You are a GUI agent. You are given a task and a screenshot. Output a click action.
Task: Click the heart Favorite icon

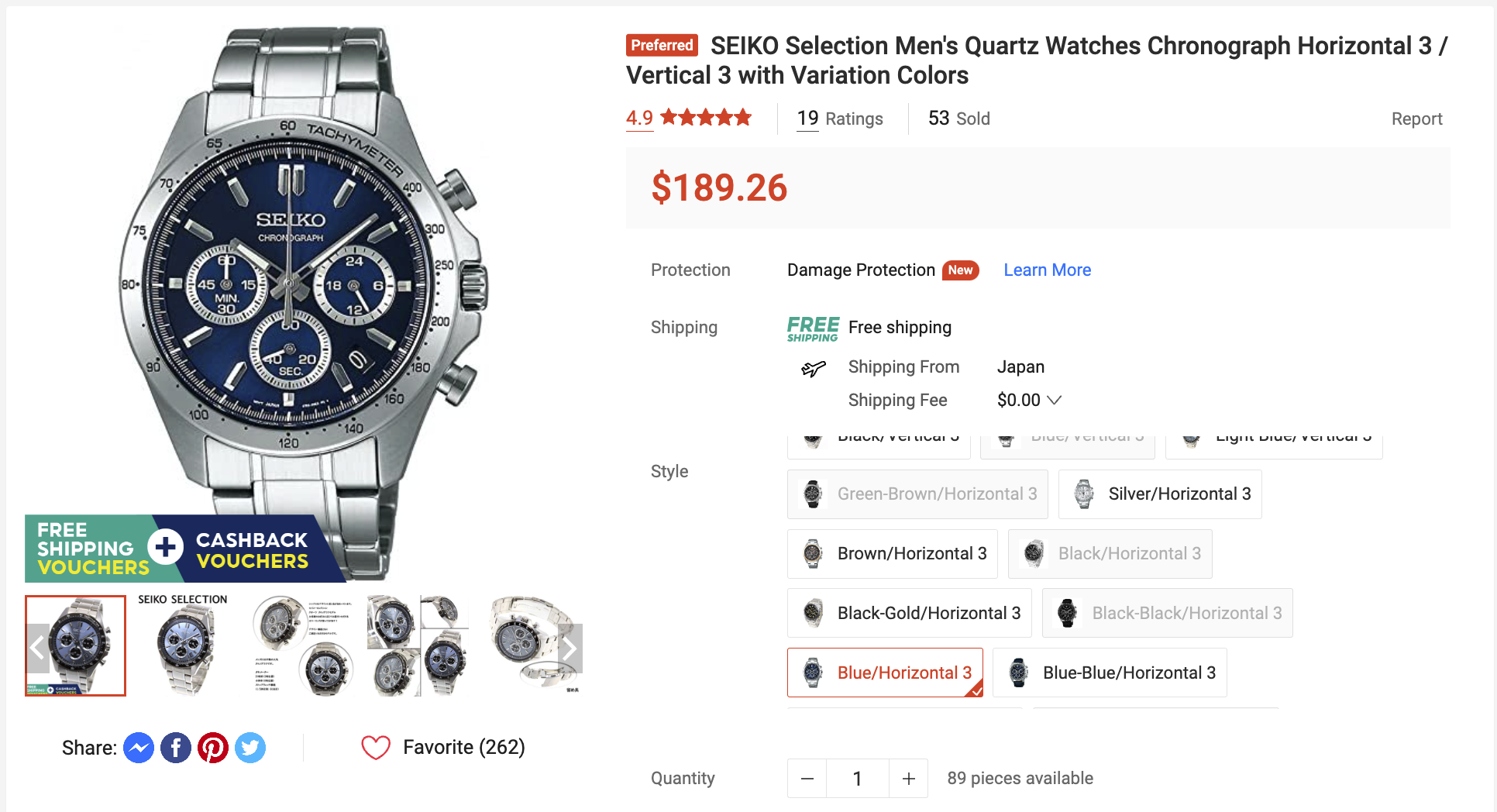coord(376,748)
